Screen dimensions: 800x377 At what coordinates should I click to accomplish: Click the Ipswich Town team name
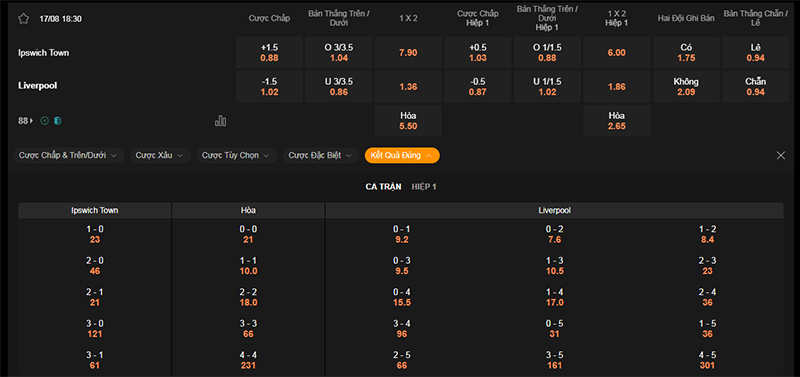(x=44, y=53)
